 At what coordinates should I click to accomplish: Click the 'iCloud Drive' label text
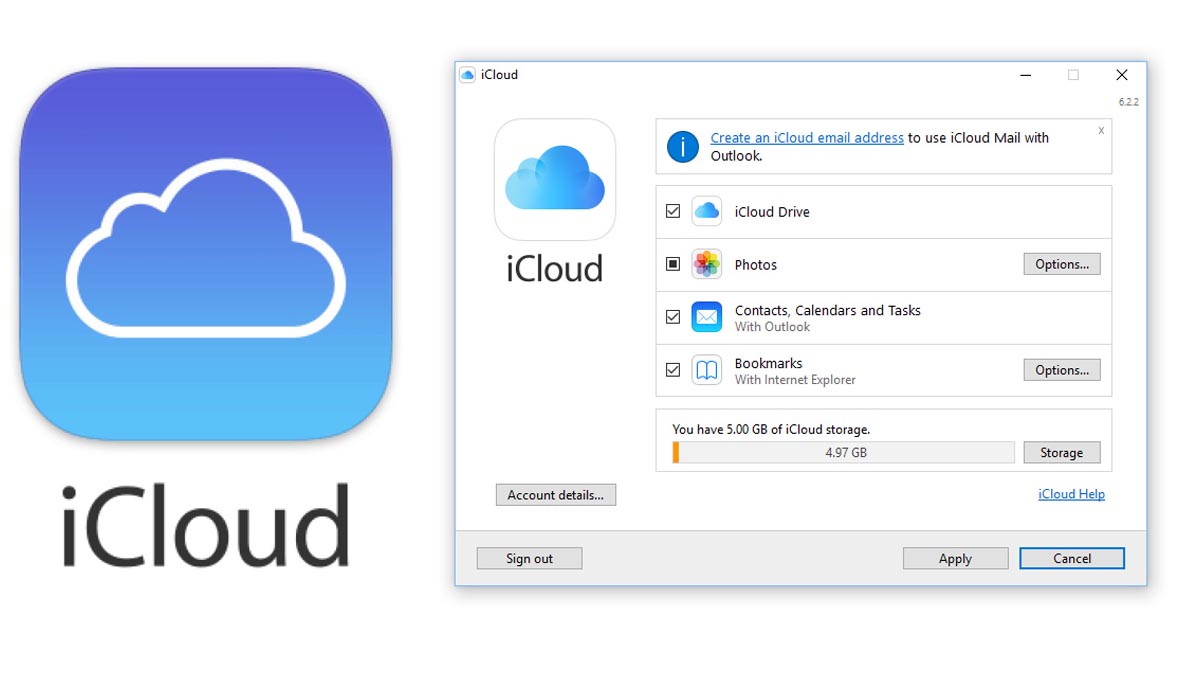pyautogui.click(x=772, y=212)
